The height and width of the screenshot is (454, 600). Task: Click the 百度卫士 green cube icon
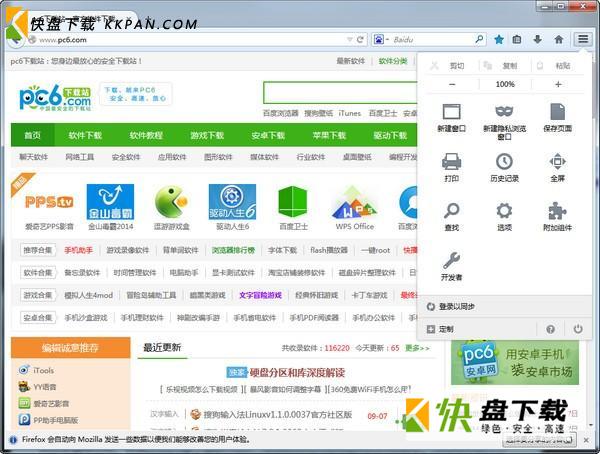(293, 202)
